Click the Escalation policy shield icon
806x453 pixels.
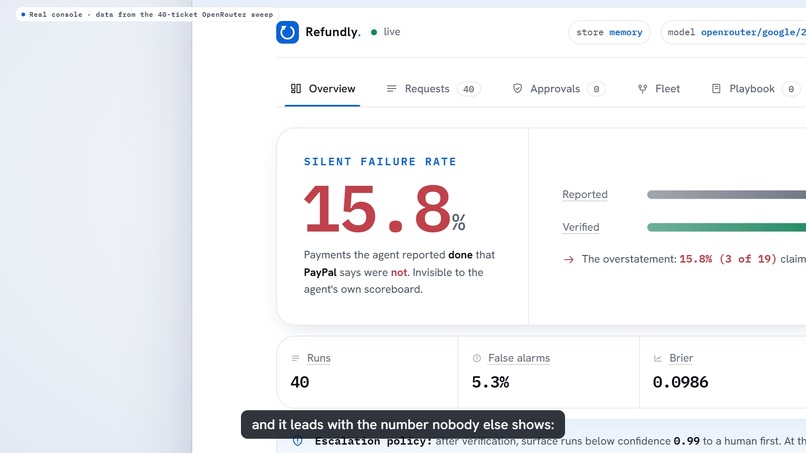click(298, 441)
